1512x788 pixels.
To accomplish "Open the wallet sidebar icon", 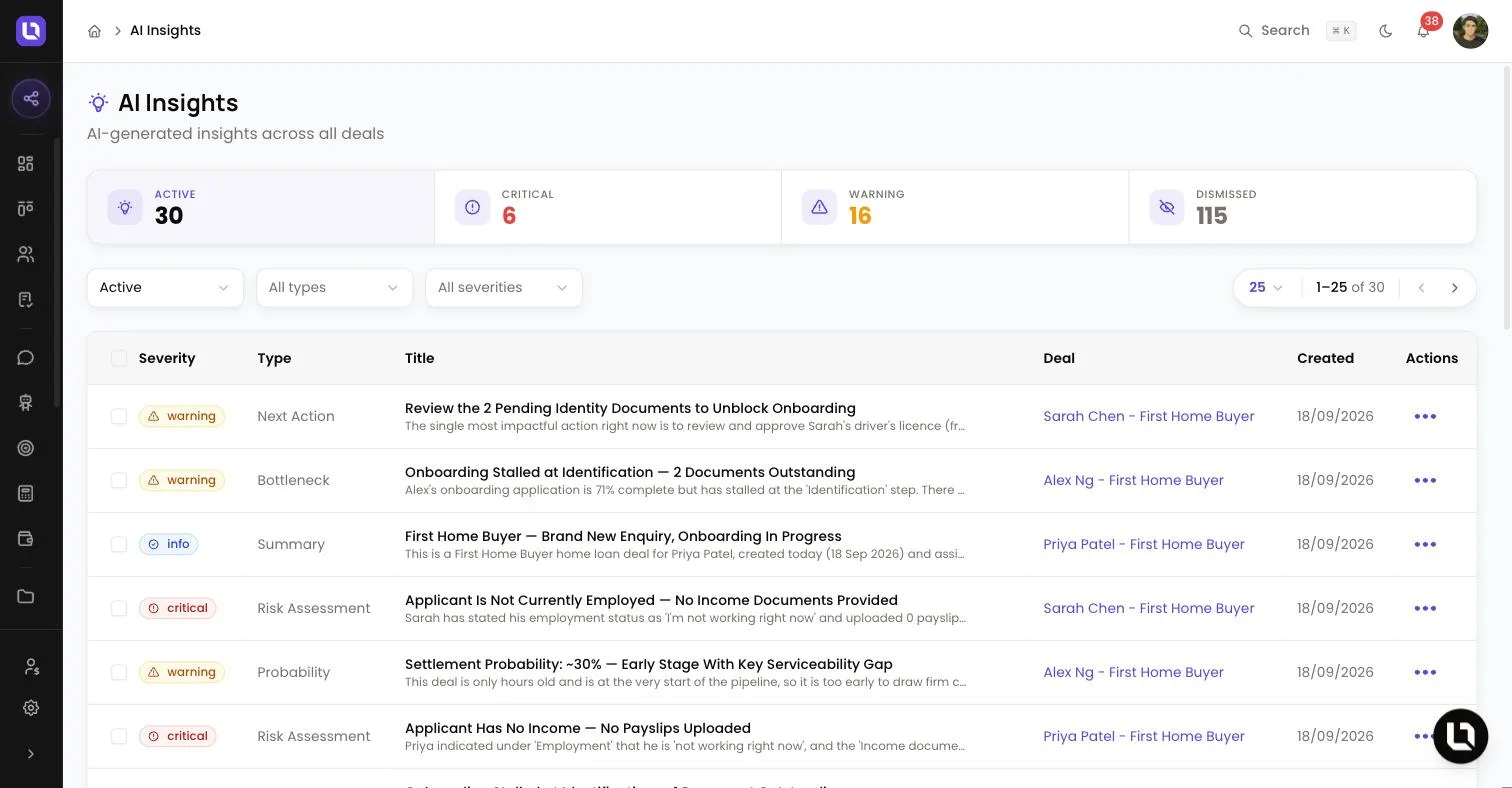I will coord(26,538).
